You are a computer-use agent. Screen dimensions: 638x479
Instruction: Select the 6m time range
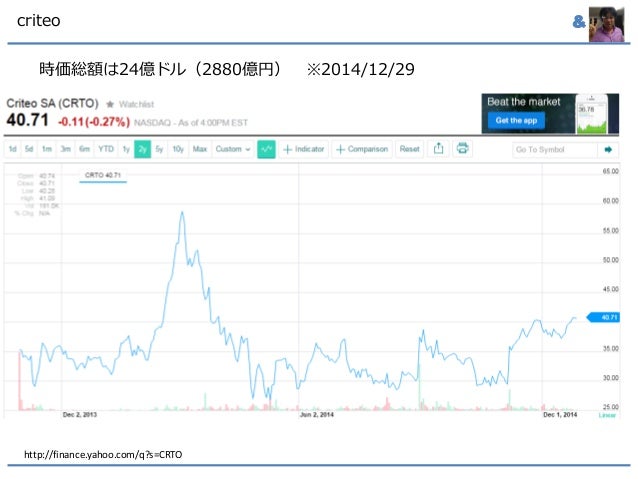click(x=84, y=149)
